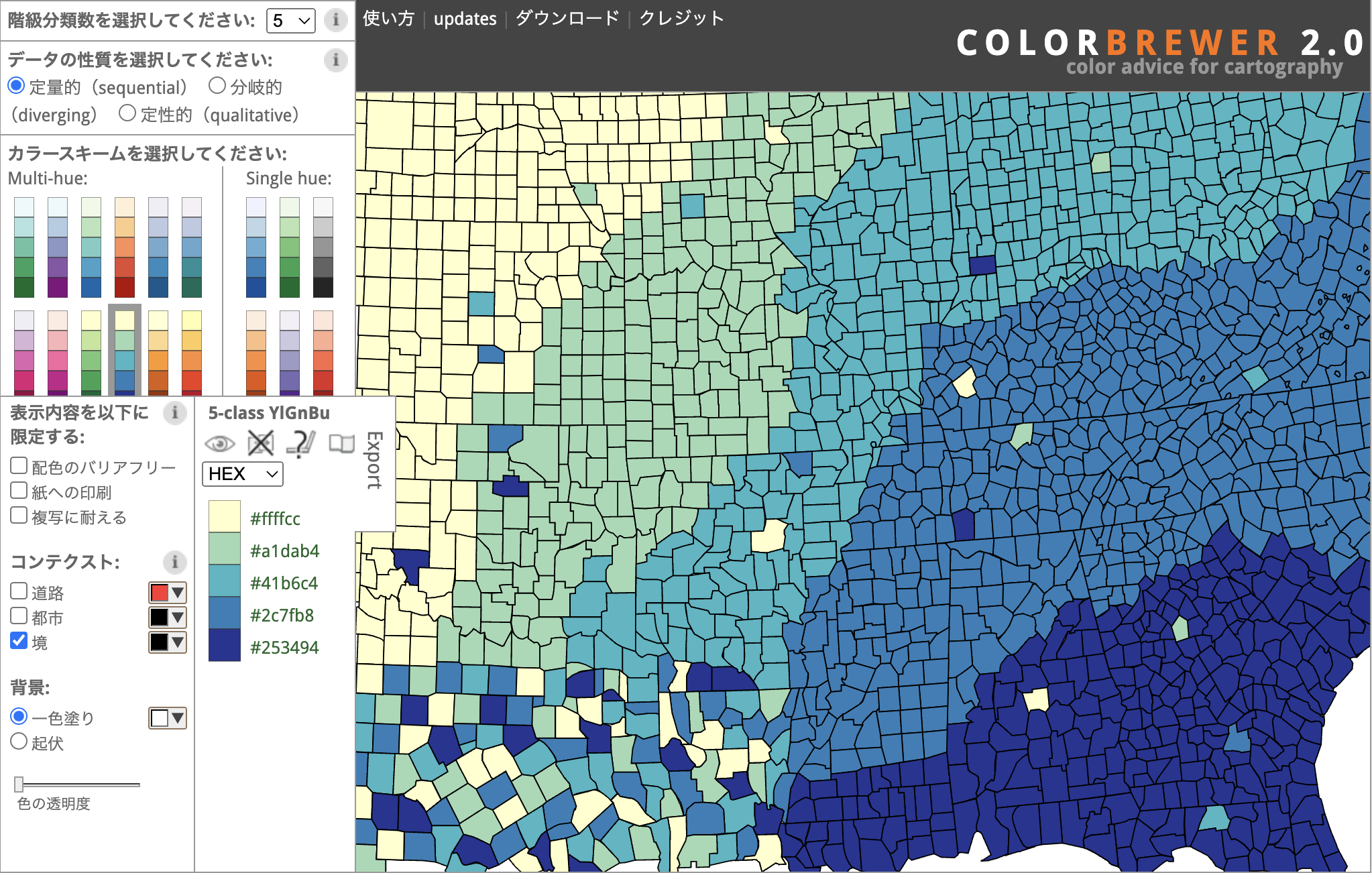Enable 配色のバリアフリー checkbox
Image resolution: width=1372 pixels, height=873 pixels.
[19, 466]
